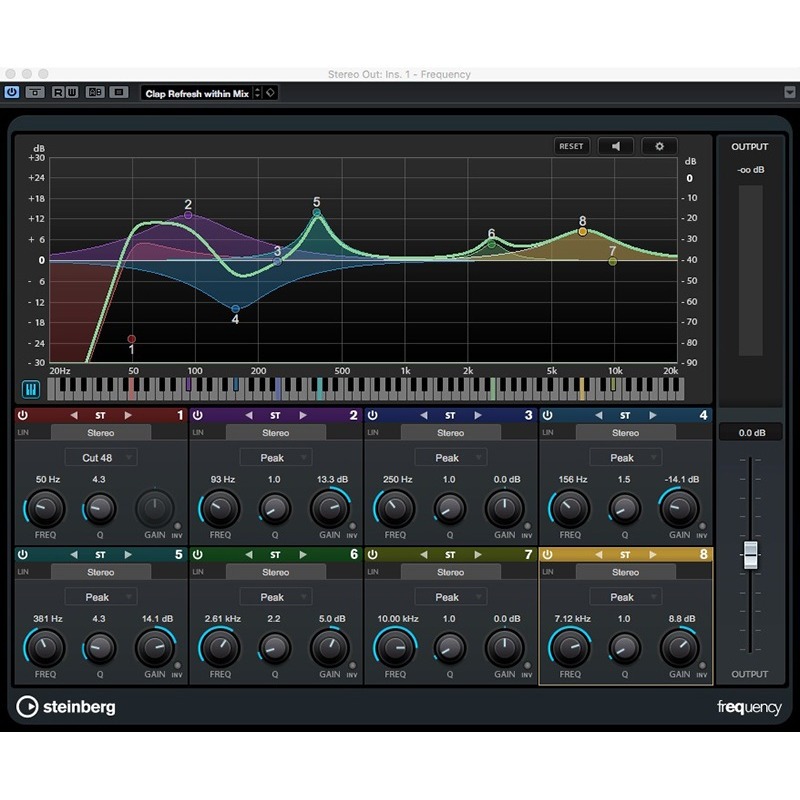Click band 5 previous channel mode arrow
This screenshot has width=800, height=800.
pyautogui.click(x=74, y=555)
